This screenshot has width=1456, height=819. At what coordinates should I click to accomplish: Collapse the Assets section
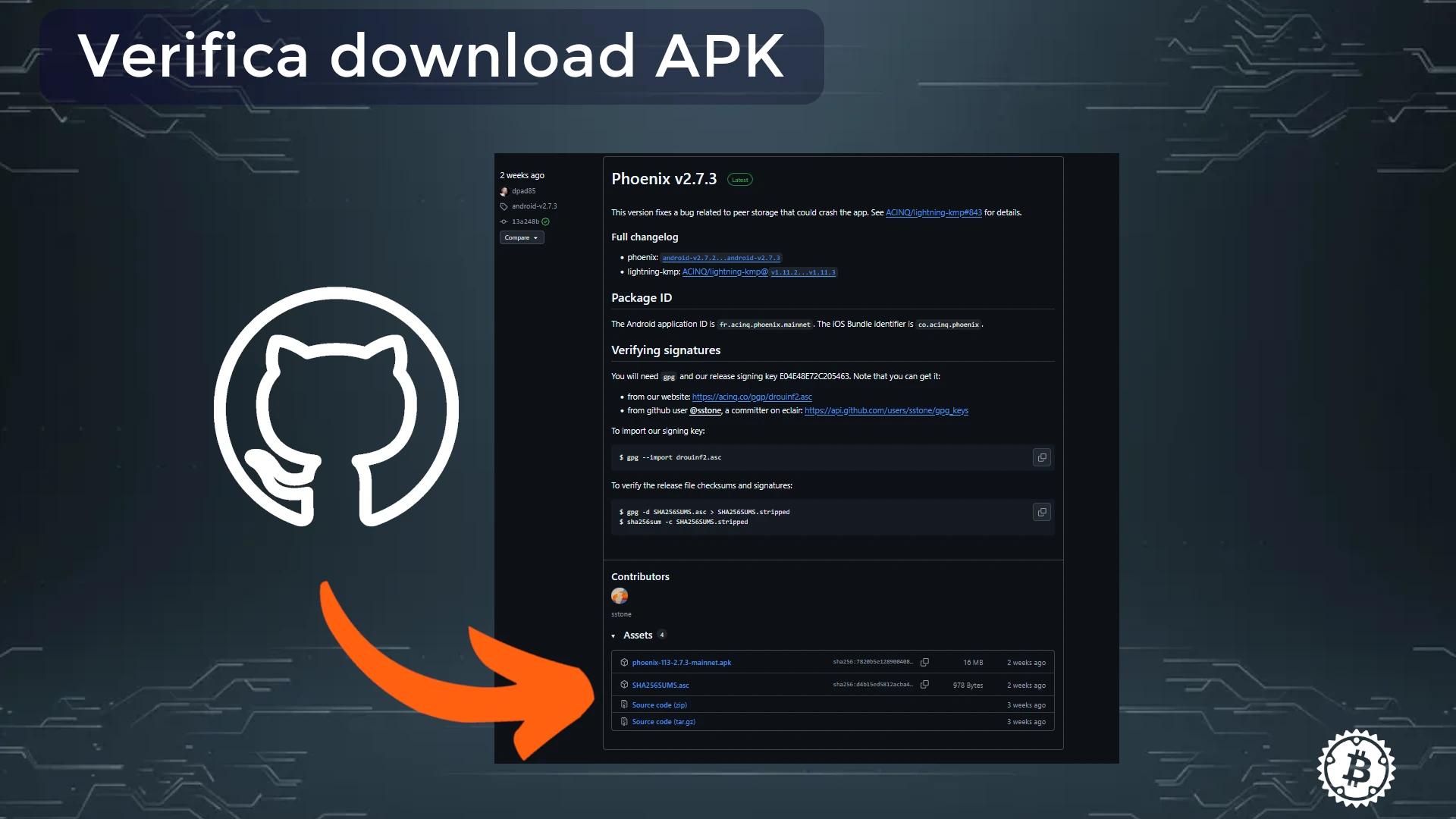tap(613, 635)
